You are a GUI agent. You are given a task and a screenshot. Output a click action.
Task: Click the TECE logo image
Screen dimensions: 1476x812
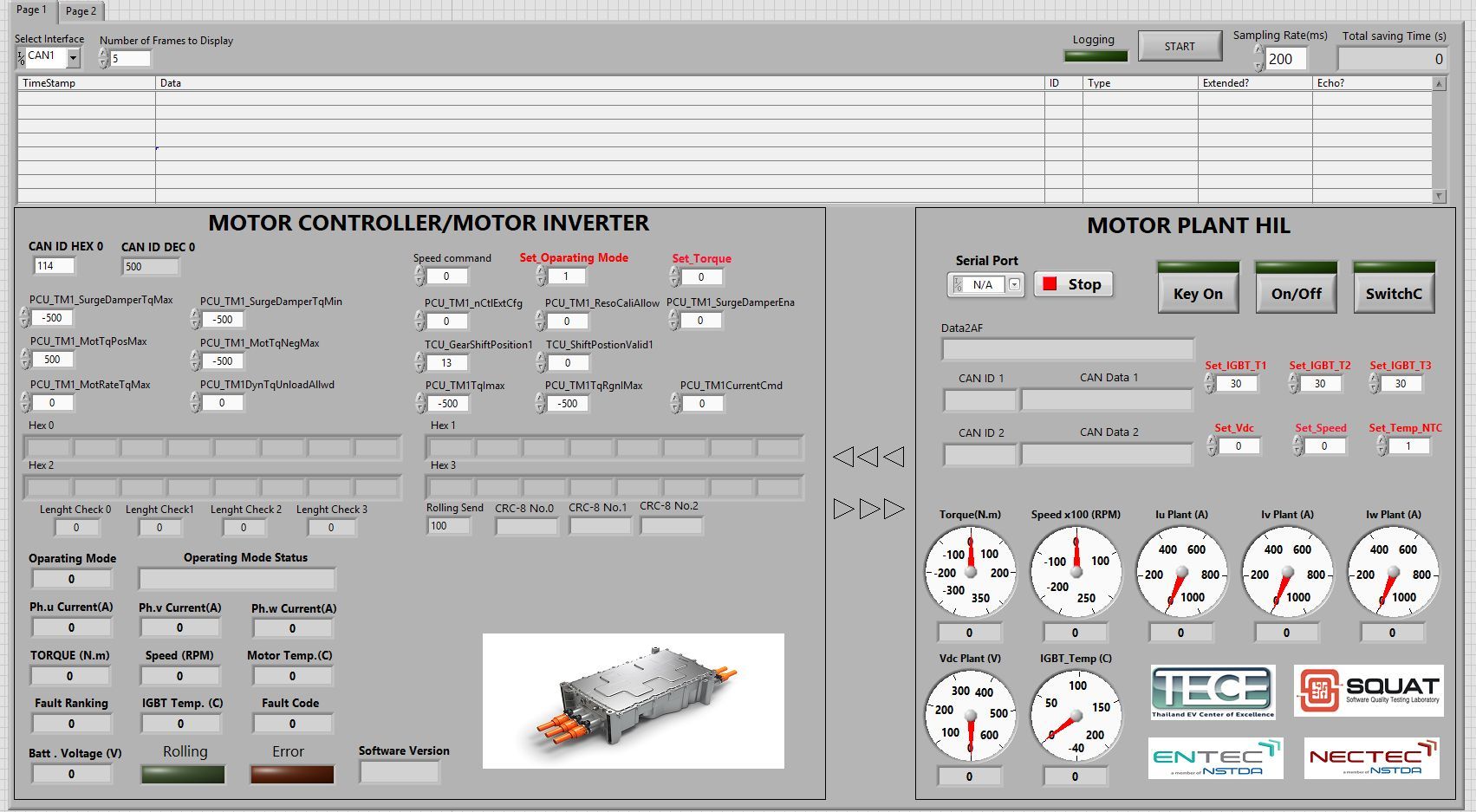point(1213,692)
